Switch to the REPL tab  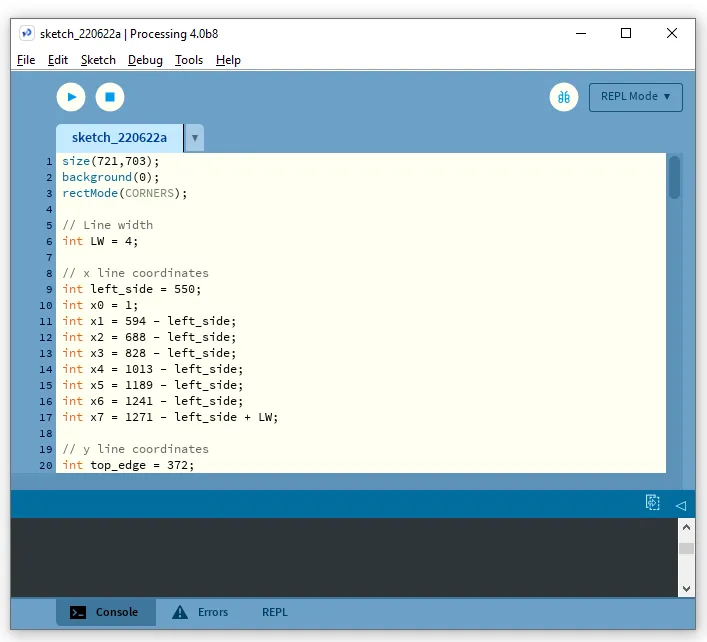[275, 612]
